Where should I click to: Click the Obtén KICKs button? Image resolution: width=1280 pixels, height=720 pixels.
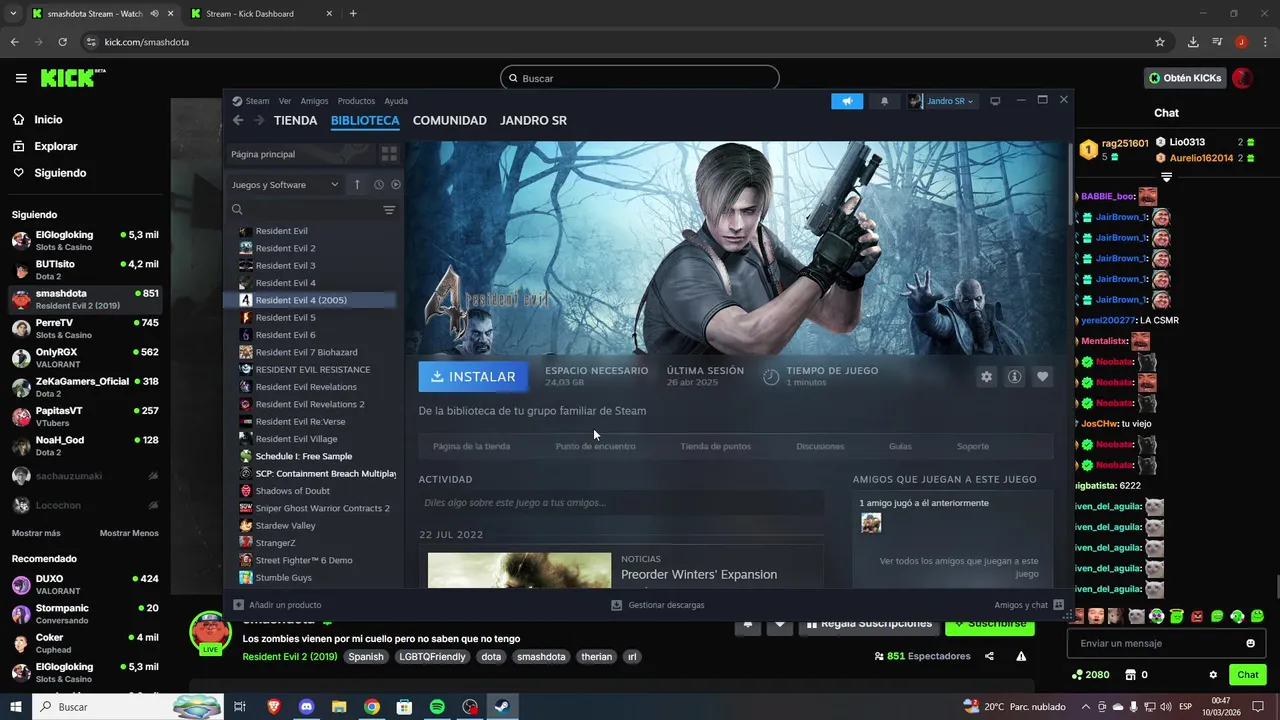coord(1185,78)
